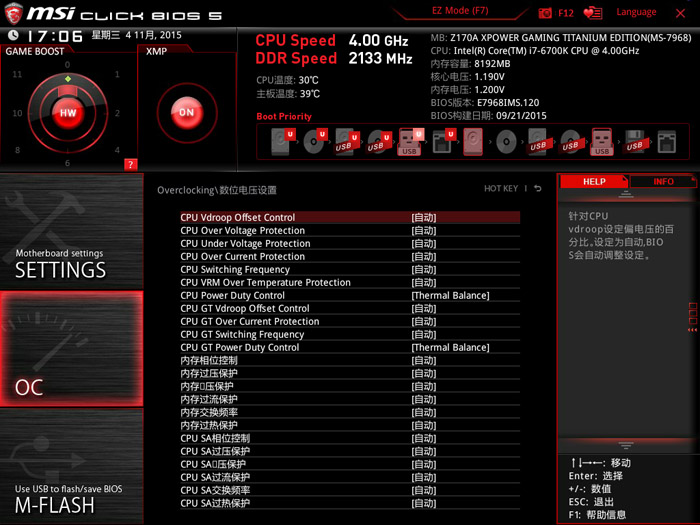Toggle the XMP ON button
The width and height of the screenshot is (700, 525).
coord(185,113)
